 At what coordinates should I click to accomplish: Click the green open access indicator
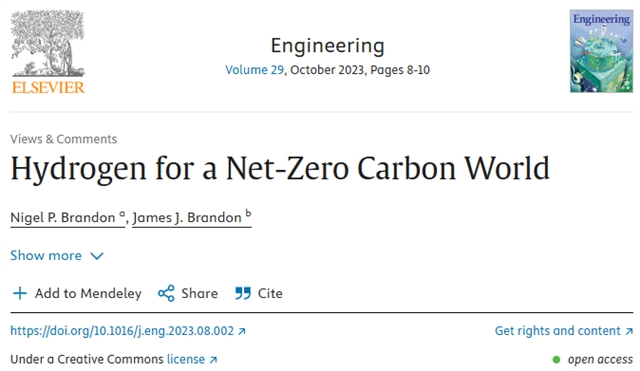[556, 360]
